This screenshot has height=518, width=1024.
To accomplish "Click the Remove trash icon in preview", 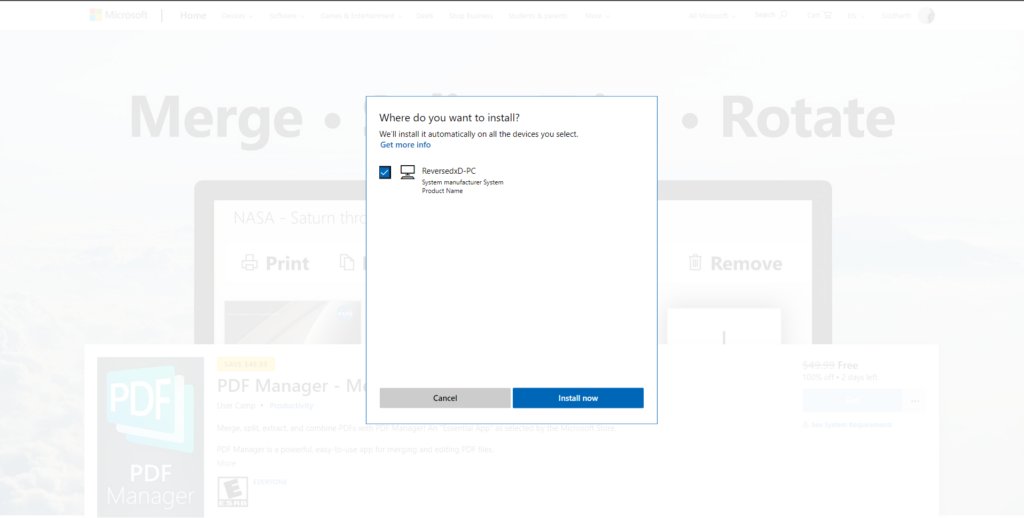I will (x=695, y=263).
